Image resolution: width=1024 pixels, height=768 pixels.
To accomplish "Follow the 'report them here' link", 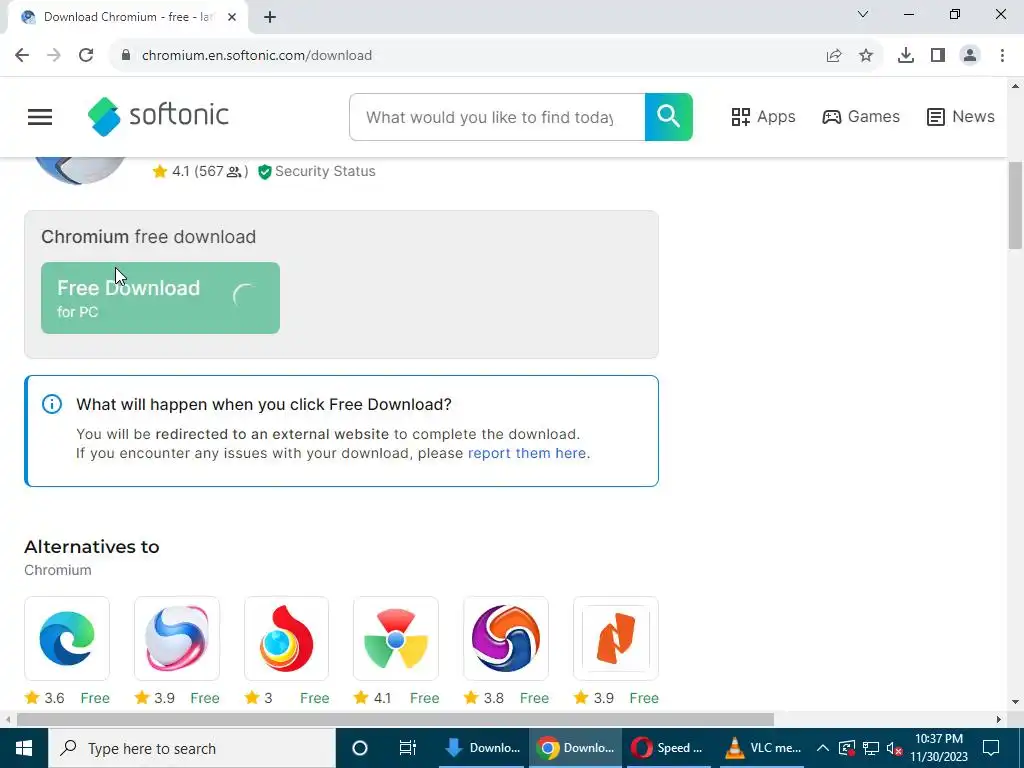I will (x=527, y=453).
